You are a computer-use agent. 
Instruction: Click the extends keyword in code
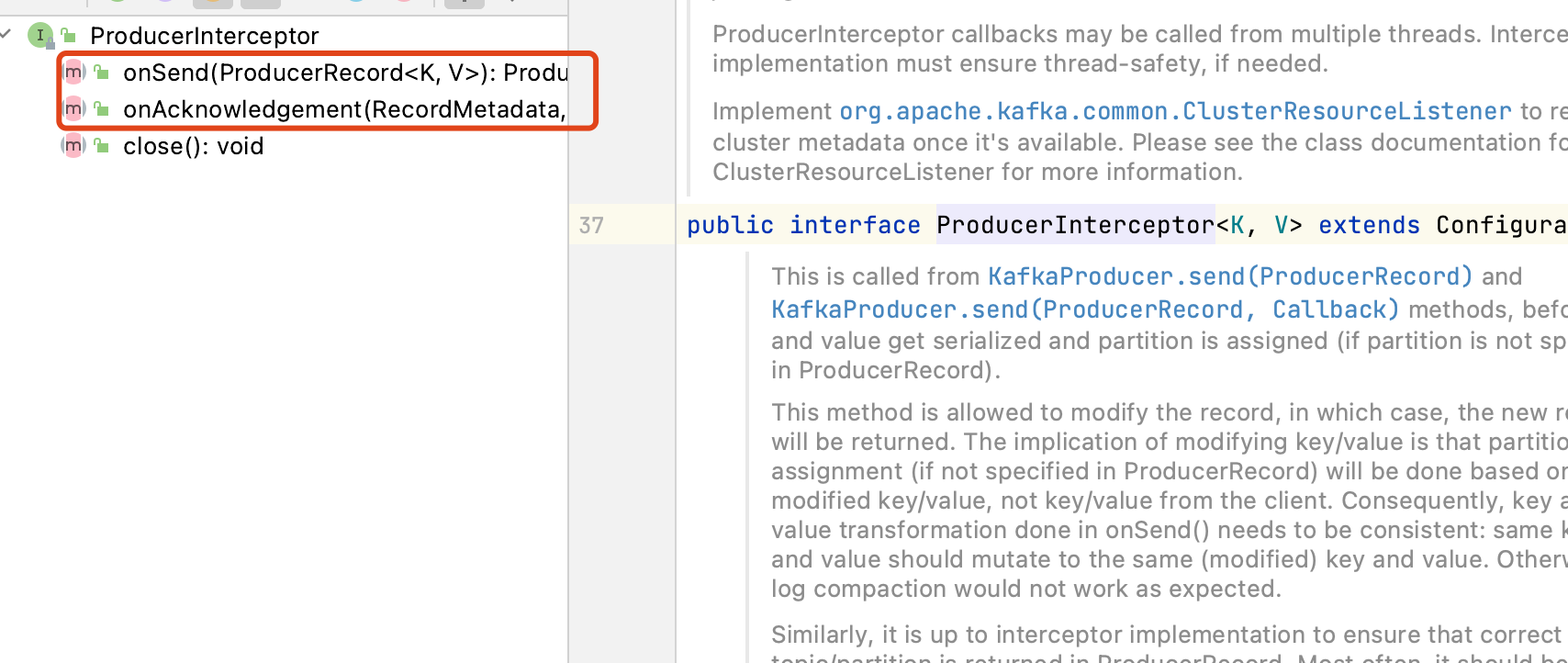[1369, 225]
